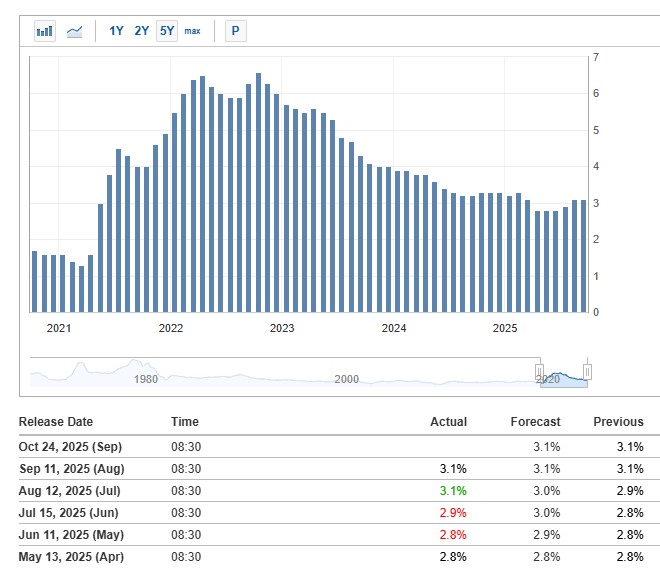Grab the left navigator range handle
Image resolution: width=660 pixels, height=582 pixels.
pos(540,372)
